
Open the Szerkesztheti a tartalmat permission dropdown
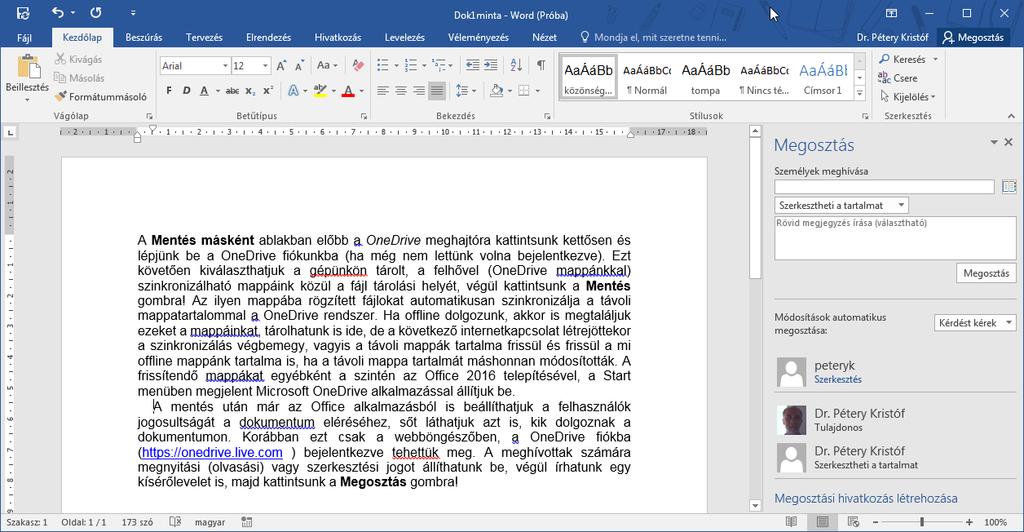(x=841, y=206)
